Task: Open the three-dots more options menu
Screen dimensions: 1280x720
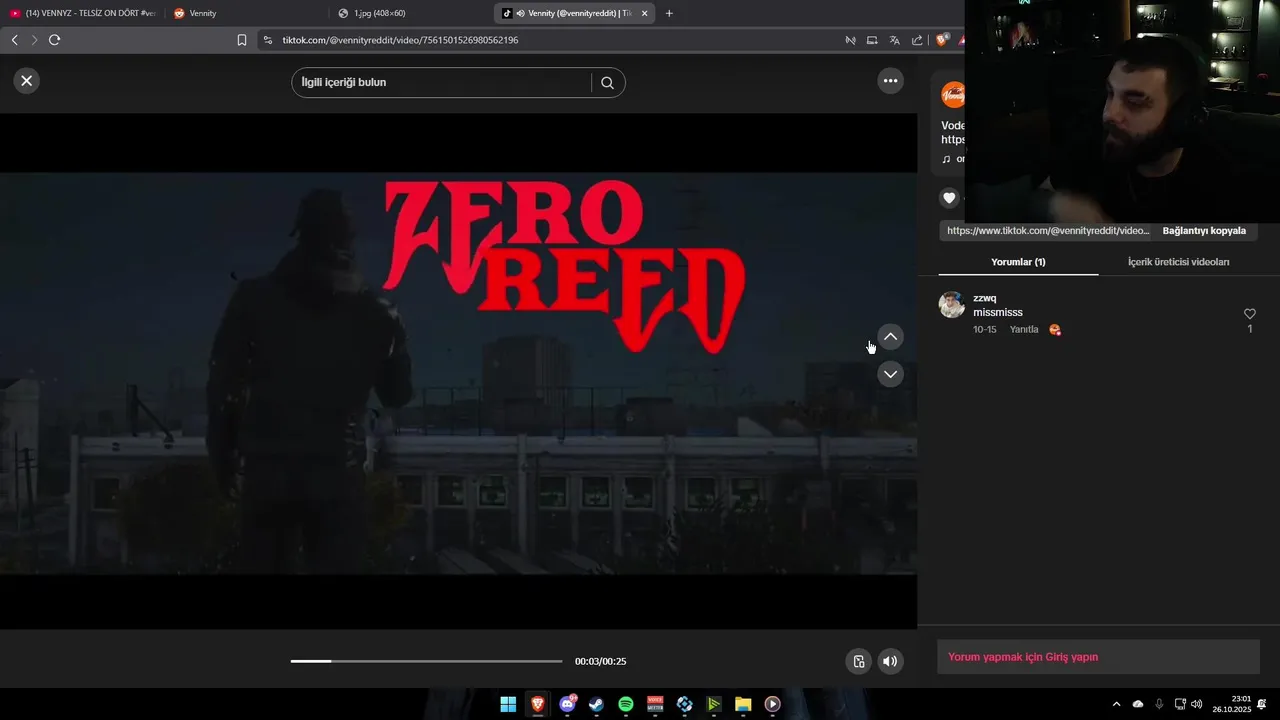Action: click(x=890, y=81)
